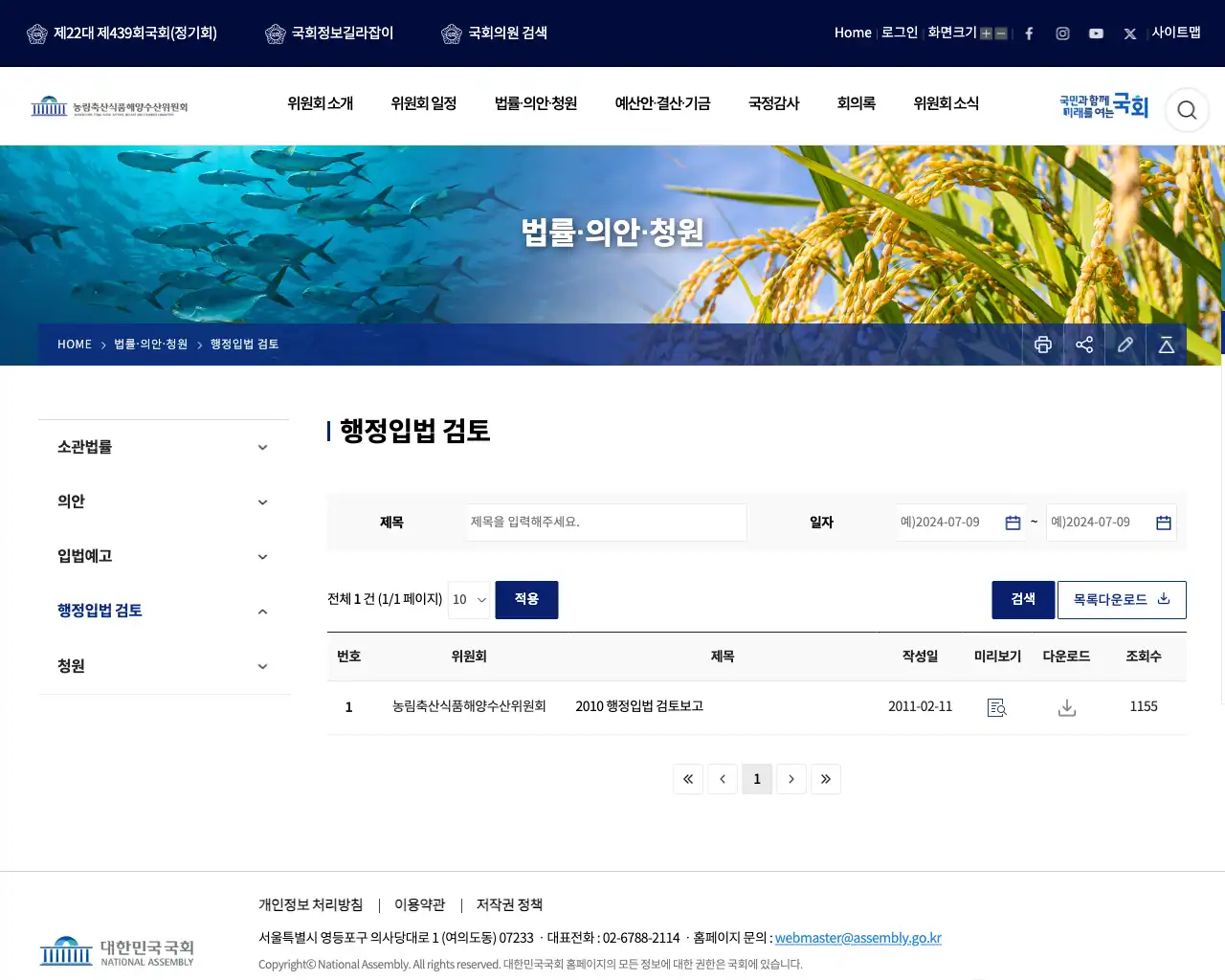Expand the 의안 sidebar menu

(x=164, y=501)
